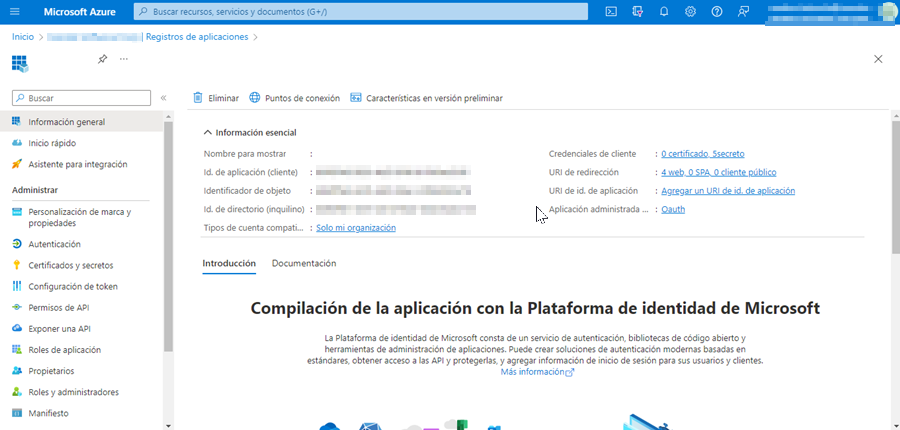Pin this app registration with the pin icon
This screenshot has height=430, width=900.
(x=102, y=59)
